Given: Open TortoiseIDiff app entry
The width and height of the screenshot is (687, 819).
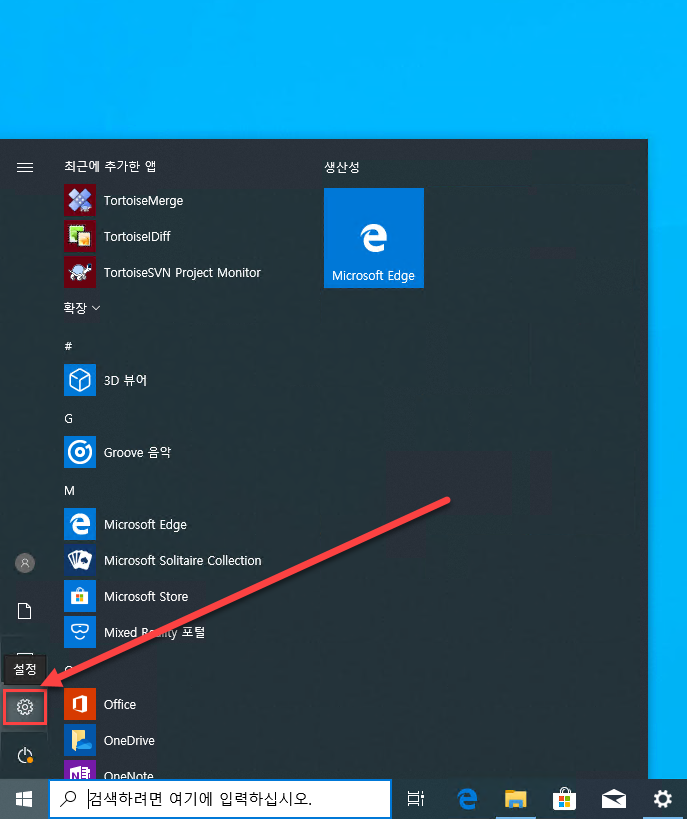Looking at the screenshot, I should [118, 236].
